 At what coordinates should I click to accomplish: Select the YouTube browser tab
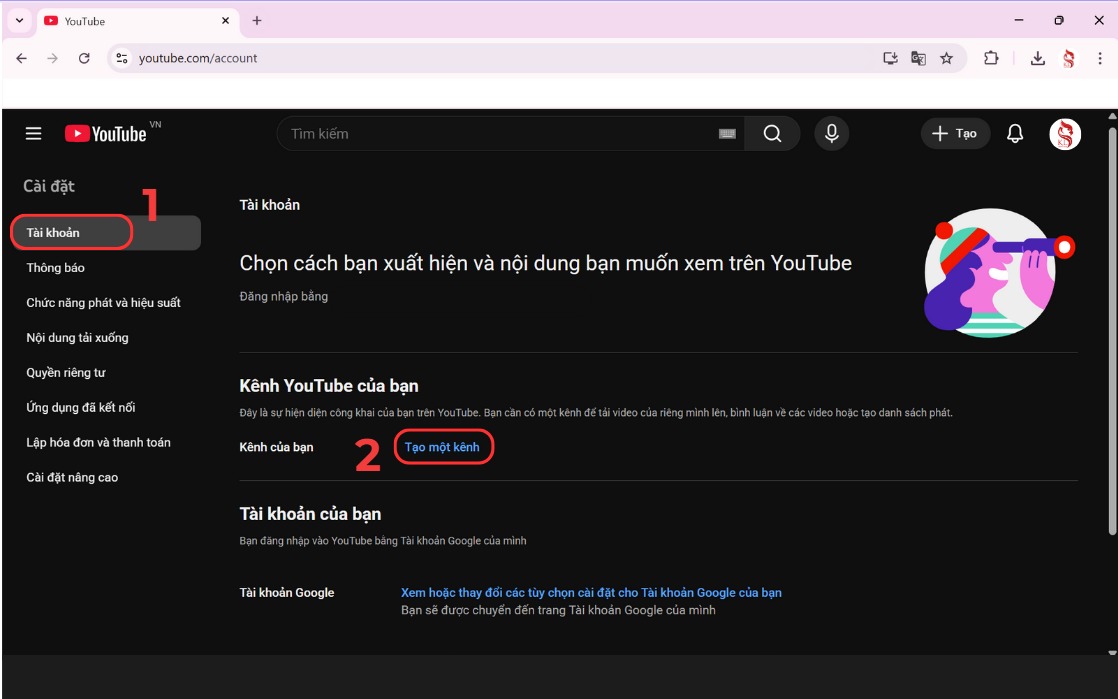pos(137,21)
